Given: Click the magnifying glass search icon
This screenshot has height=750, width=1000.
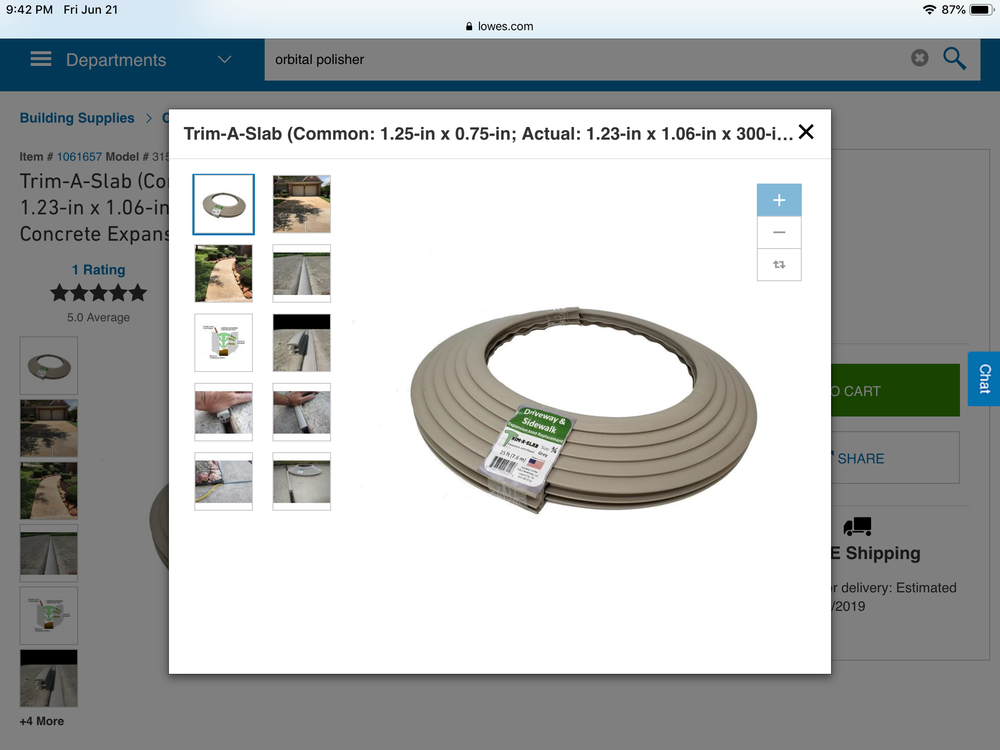Looking at the screenshot, I should [955, 58].
